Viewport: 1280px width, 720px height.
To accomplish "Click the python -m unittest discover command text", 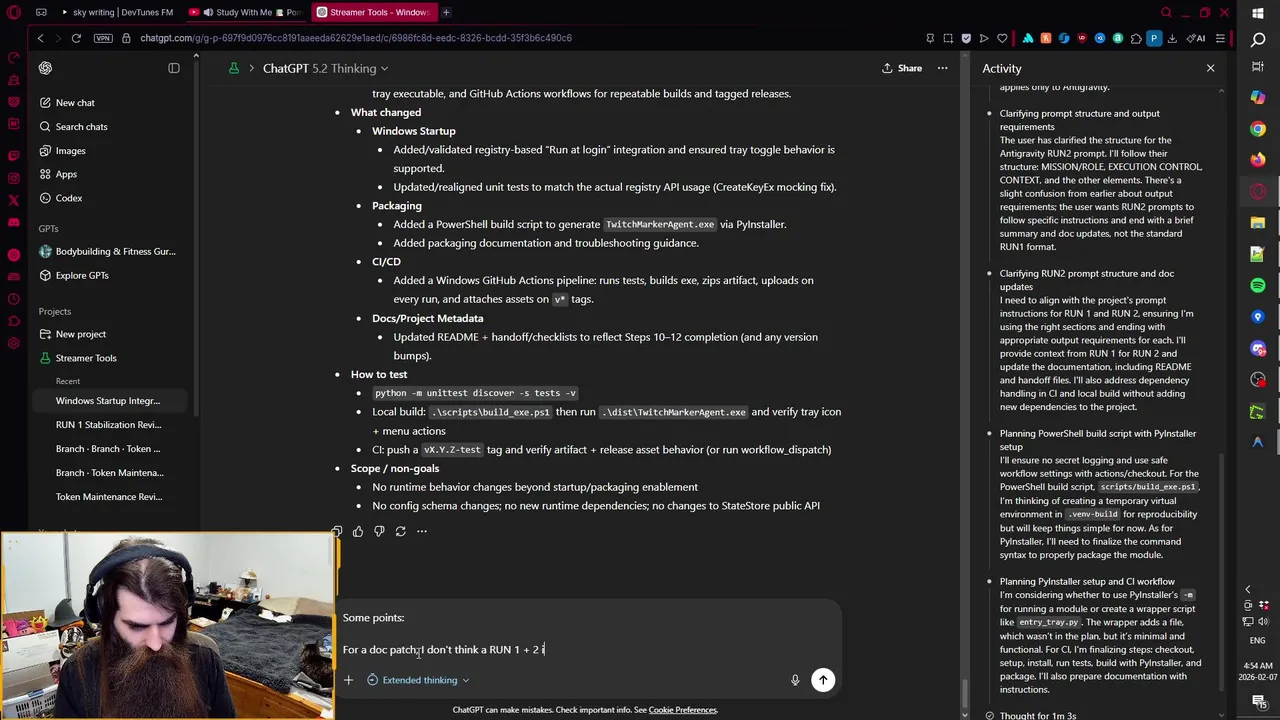I will pos(475,393).
